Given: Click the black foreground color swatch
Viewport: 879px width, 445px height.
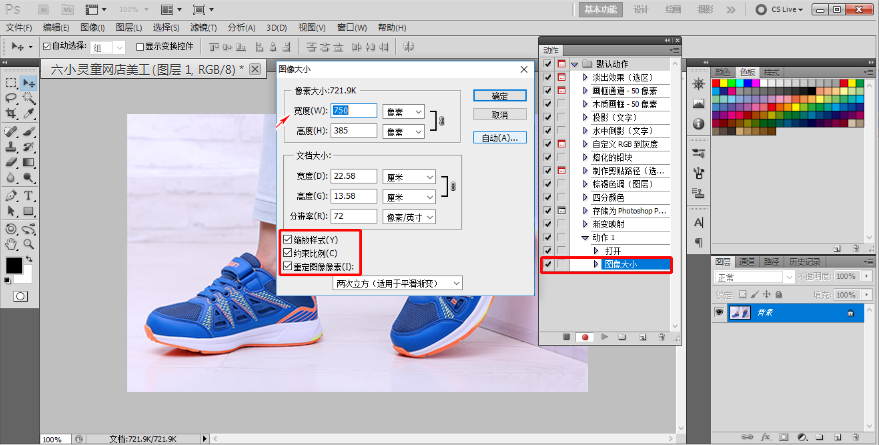Looking at the screenshot, I should click(15, 265).
